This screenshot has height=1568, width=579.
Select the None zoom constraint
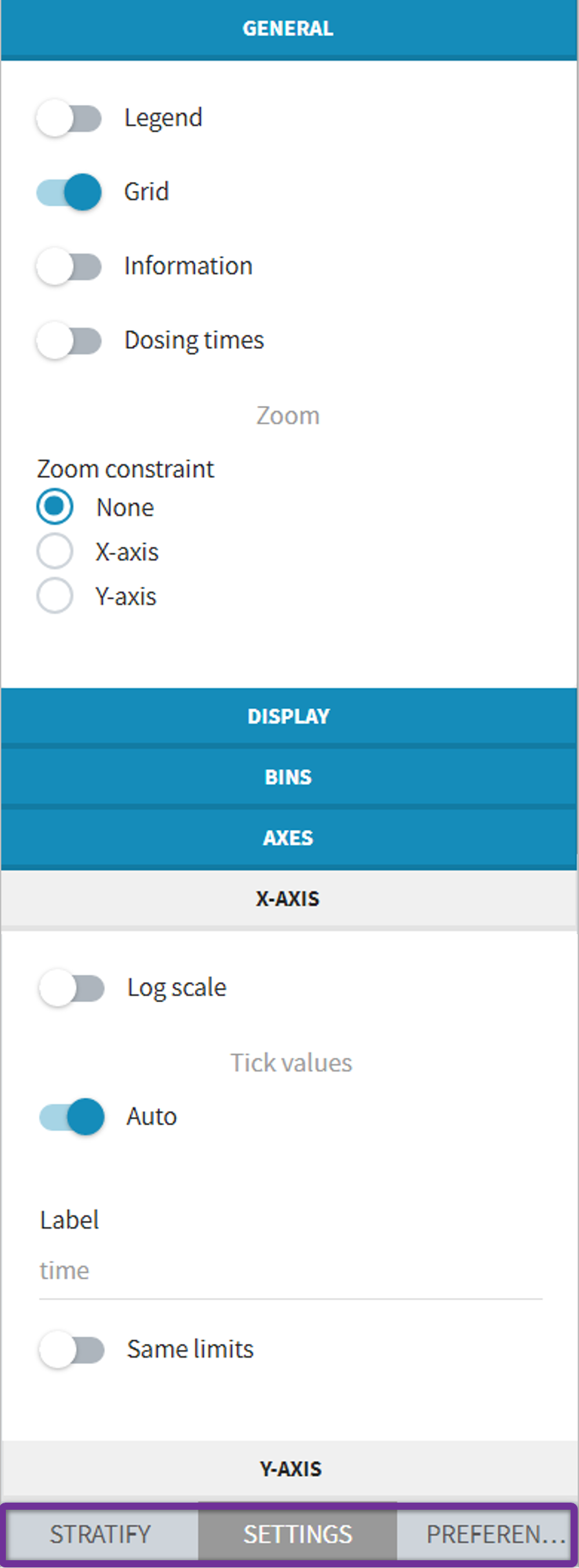(54, 507)
